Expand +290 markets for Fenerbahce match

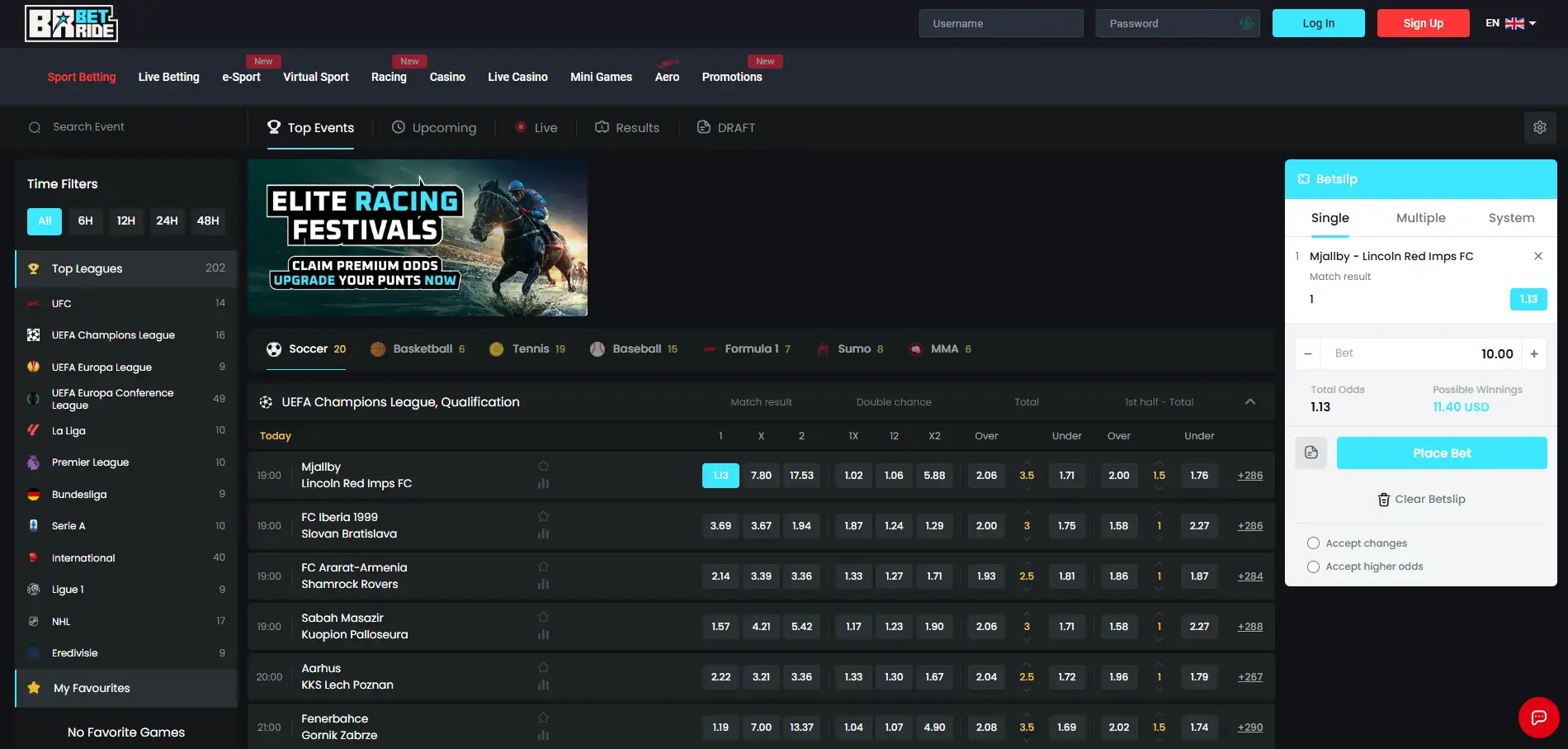coord(1250,728)
